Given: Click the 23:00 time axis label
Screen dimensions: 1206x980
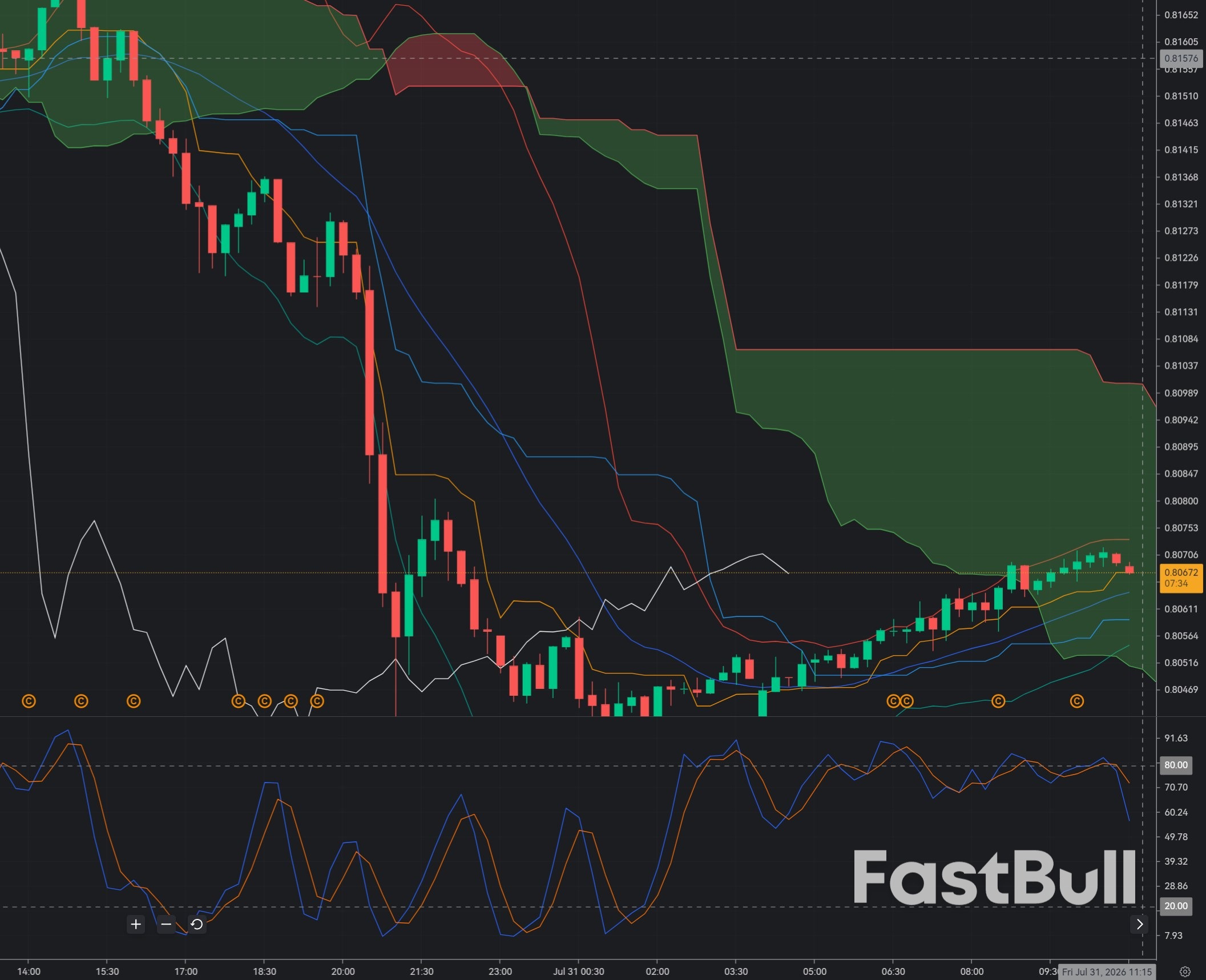Looking at the screenshot, I should pyautogui.click(x=500, y=971).
